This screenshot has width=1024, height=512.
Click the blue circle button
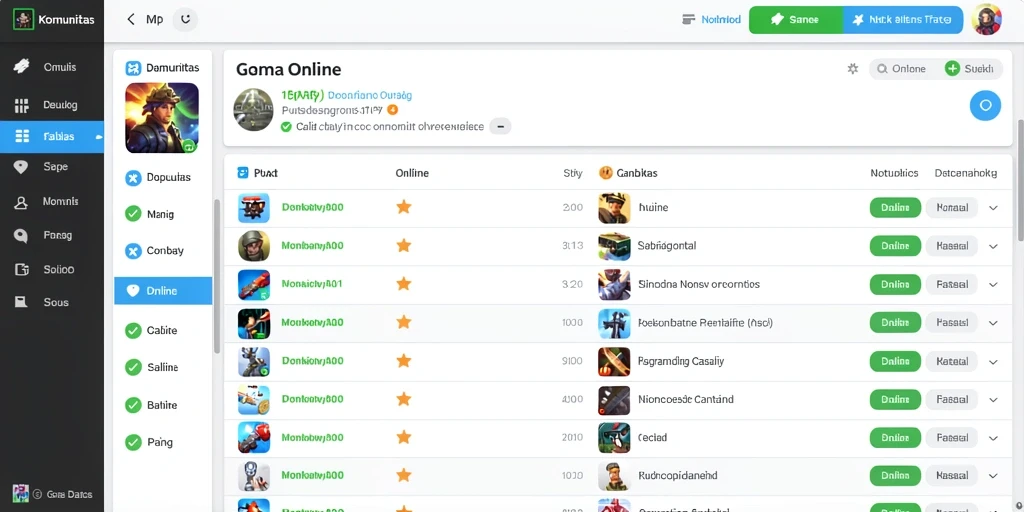click(985, 105)
